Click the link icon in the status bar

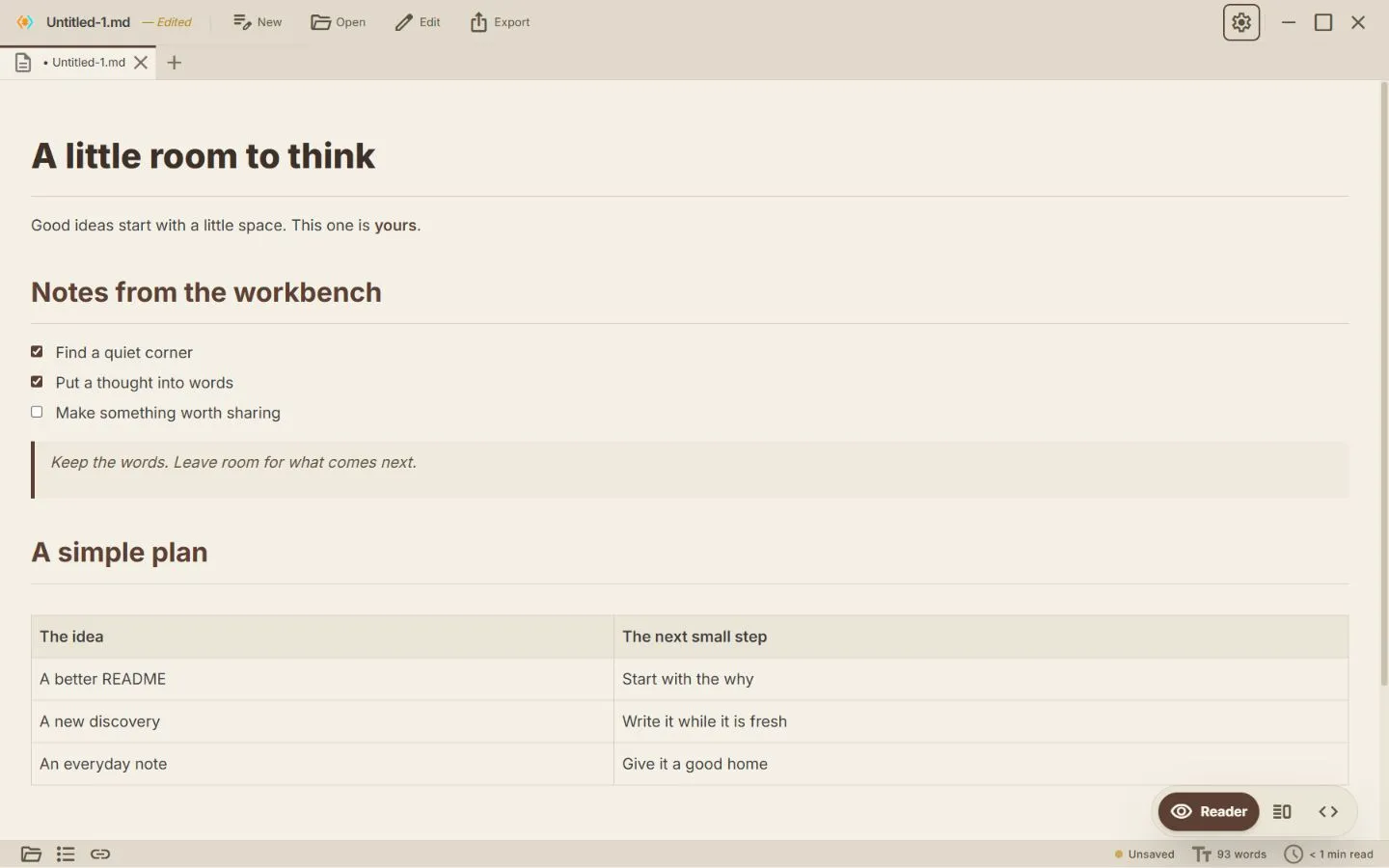tap(100, 854)
